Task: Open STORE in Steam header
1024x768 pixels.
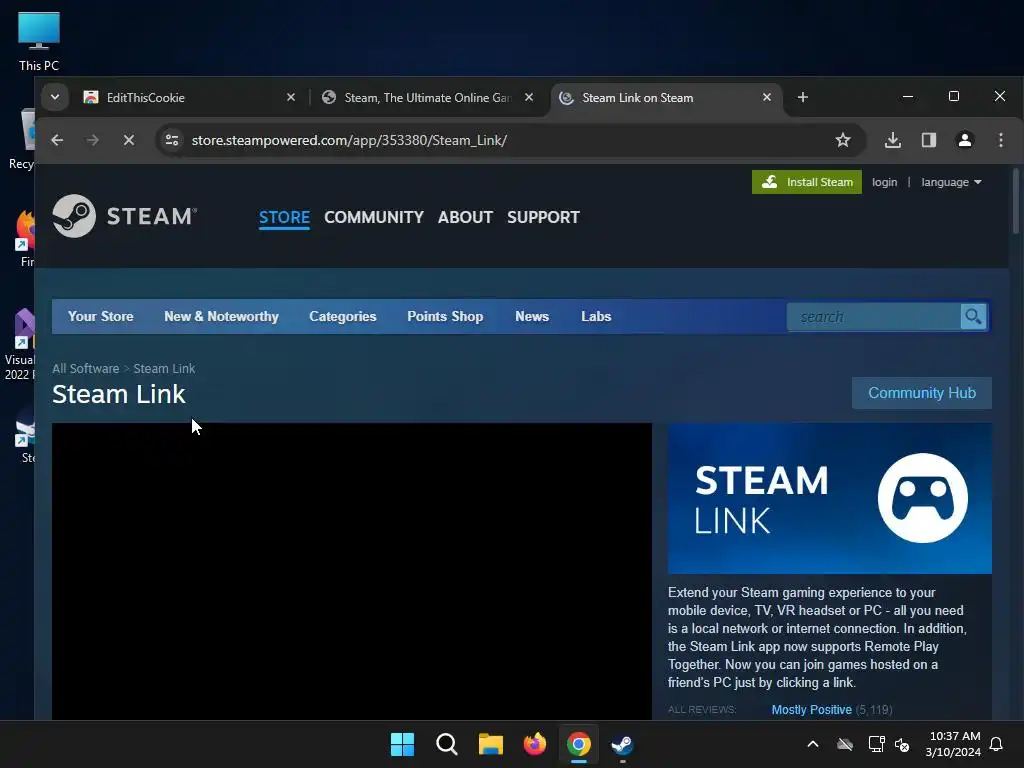Action: click(x=284, y=217)
